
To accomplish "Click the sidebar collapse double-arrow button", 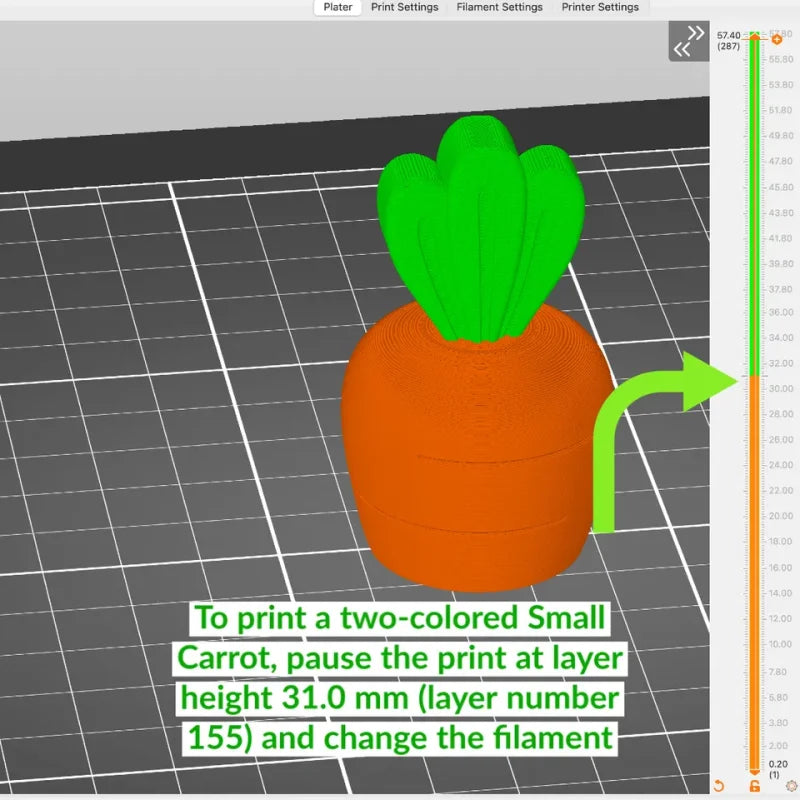I will [689, 41].
